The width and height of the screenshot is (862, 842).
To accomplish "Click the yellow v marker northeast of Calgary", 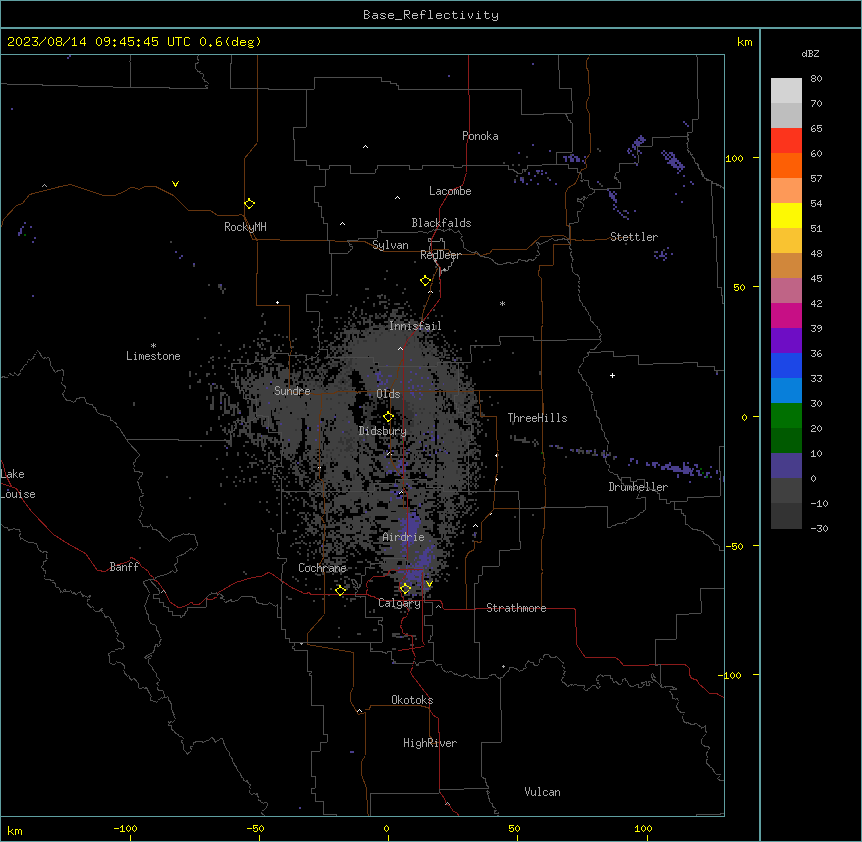I will point(429,584).
